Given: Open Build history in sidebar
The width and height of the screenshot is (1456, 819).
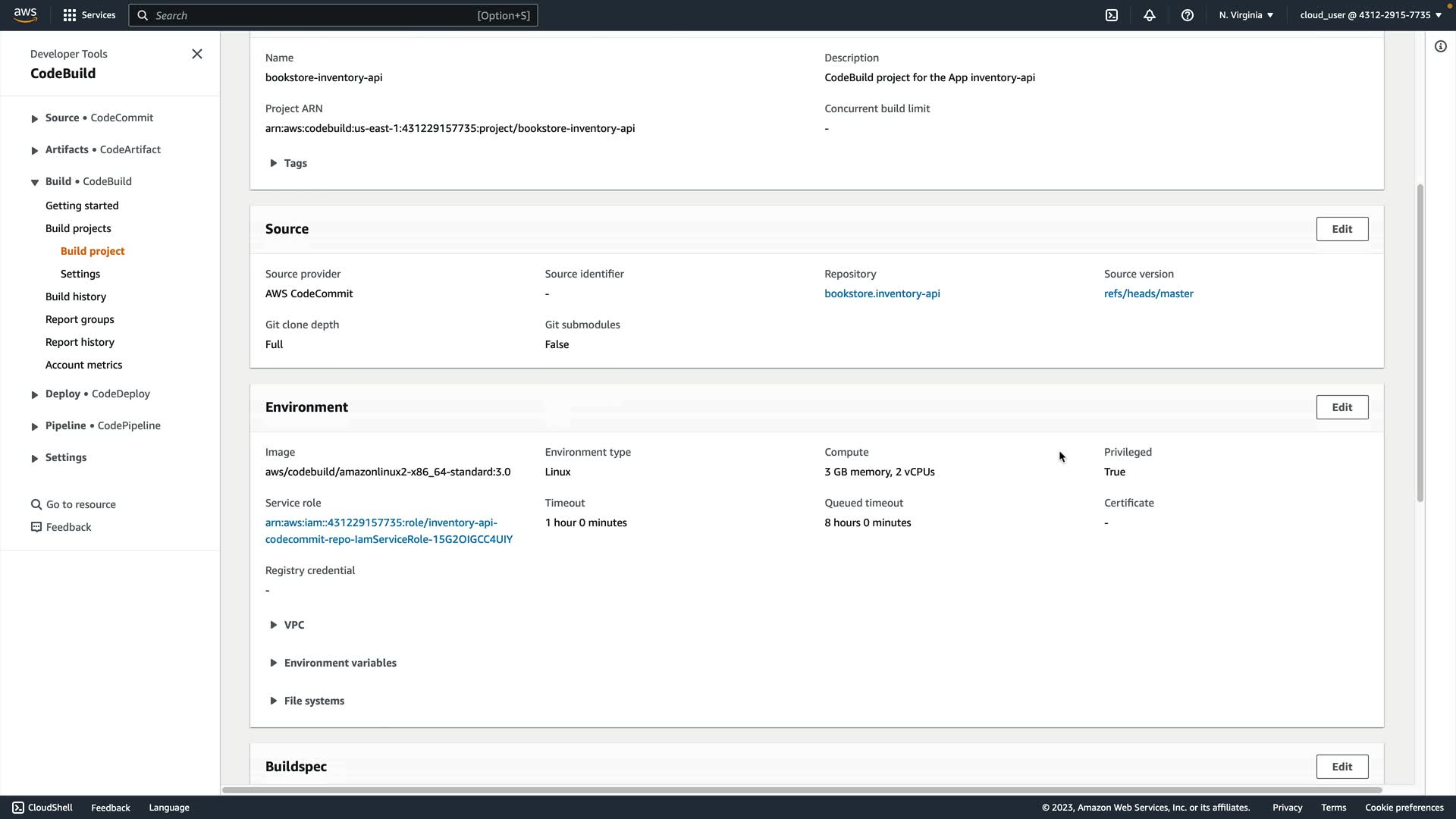Looking at the screenshot, I should (76, 297).
